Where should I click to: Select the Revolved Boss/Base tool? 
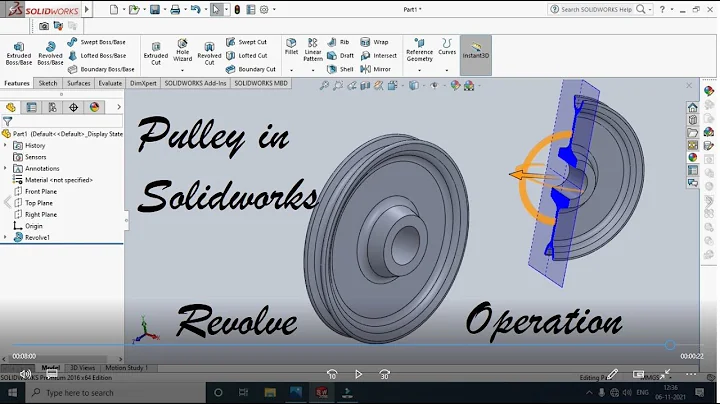pos(50,54)
